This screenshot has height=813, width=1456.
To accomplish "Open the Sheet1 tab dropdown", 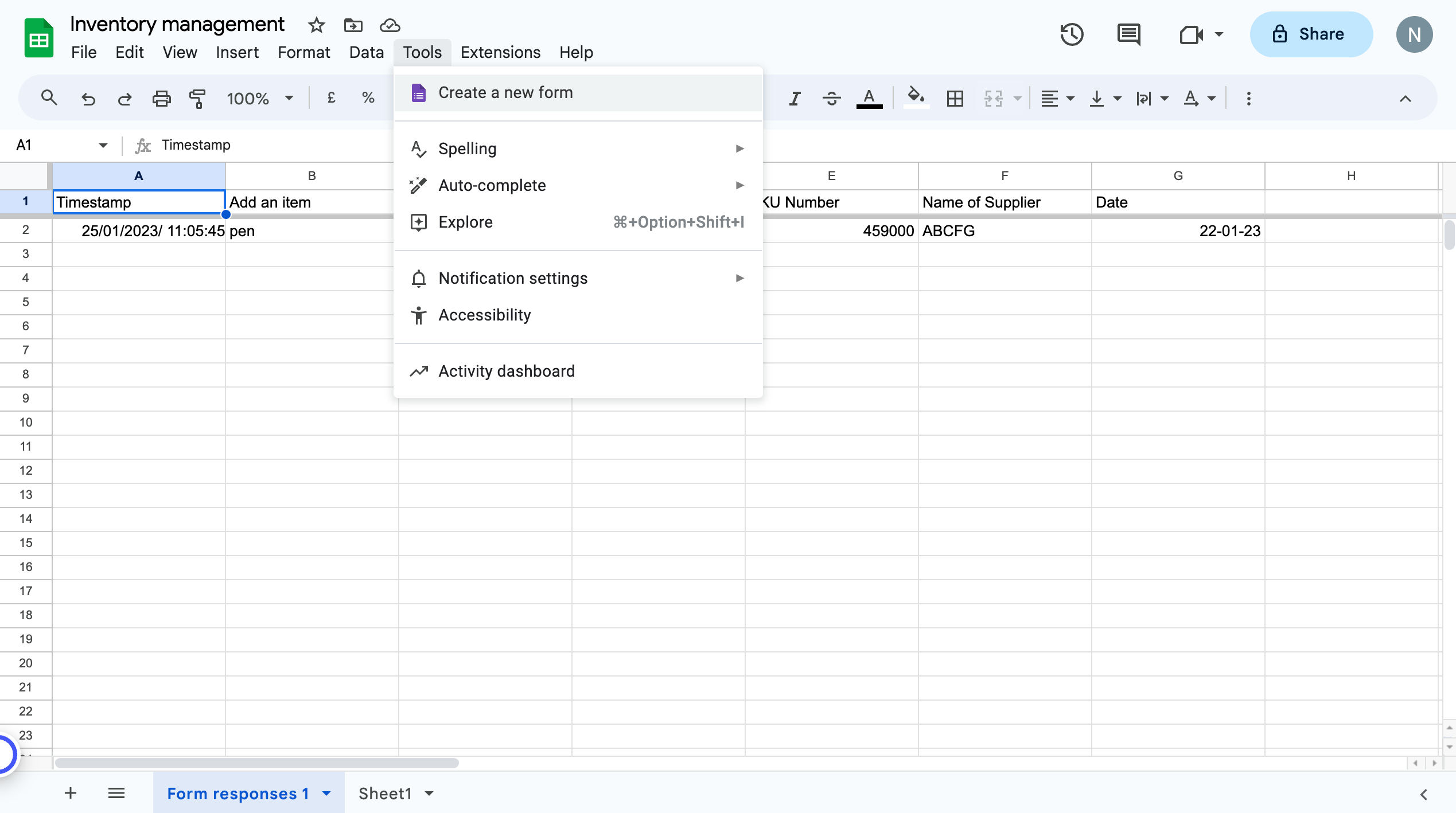I will 428,793.
